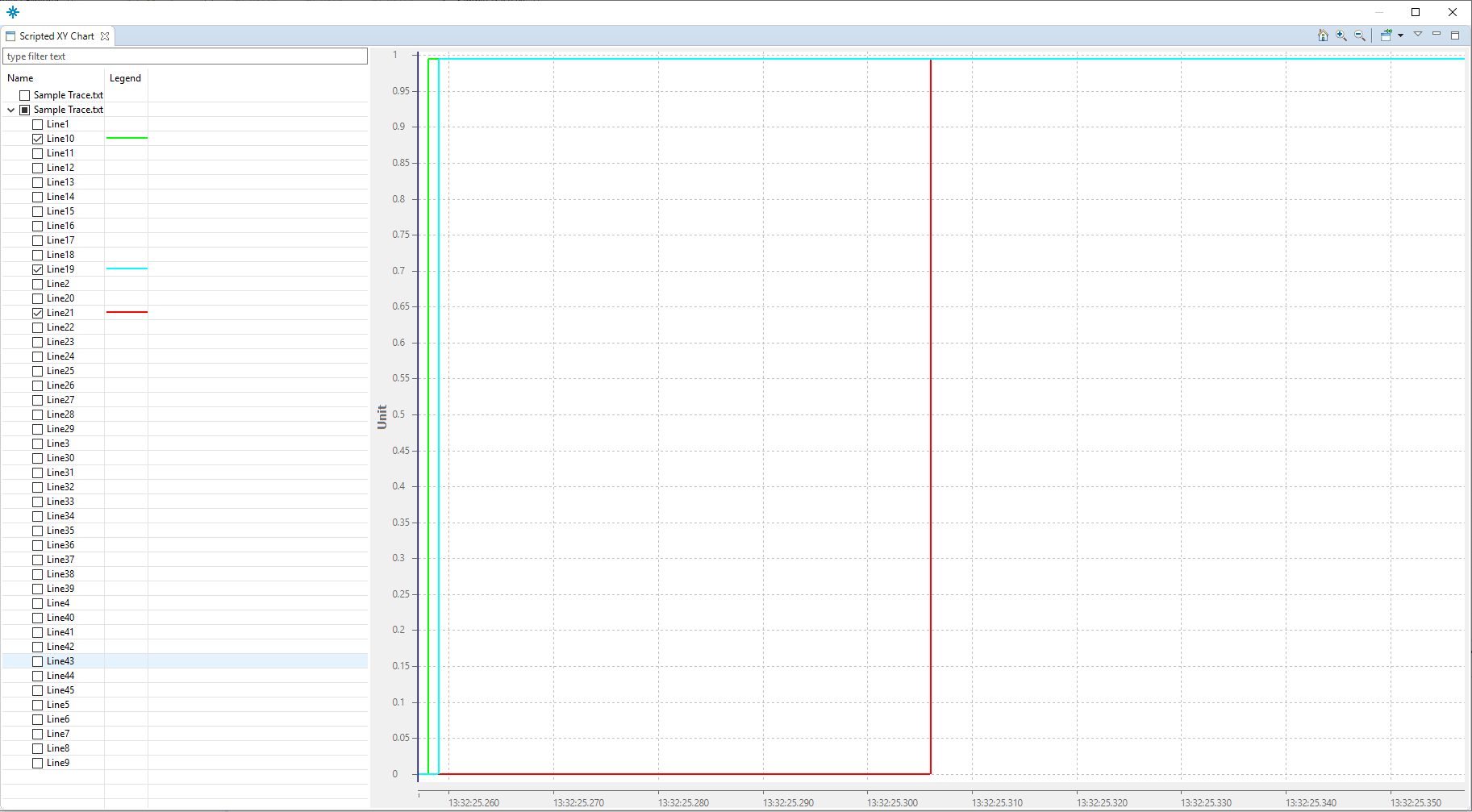Select the Line38 row
1472x812 pixels.
click(60, 574)
